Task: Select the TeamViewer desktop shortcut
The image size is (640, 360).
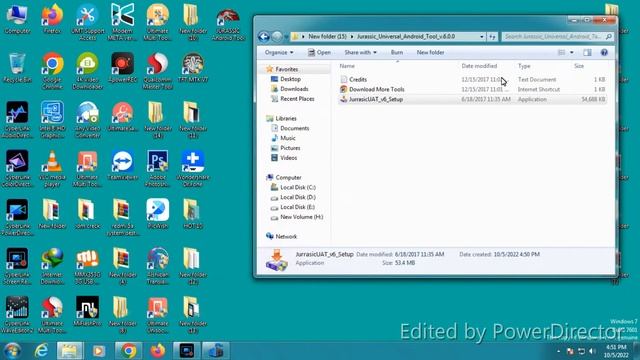Action: click(122, 166)
